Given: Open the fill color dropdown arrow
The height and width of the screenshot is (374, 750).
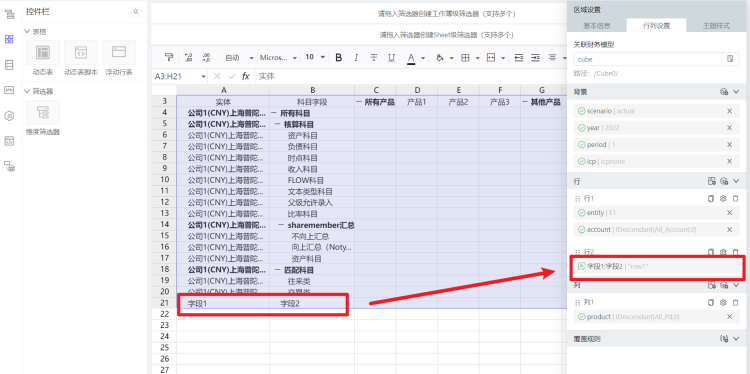Looking at the screenshot, I should point(452,58).
